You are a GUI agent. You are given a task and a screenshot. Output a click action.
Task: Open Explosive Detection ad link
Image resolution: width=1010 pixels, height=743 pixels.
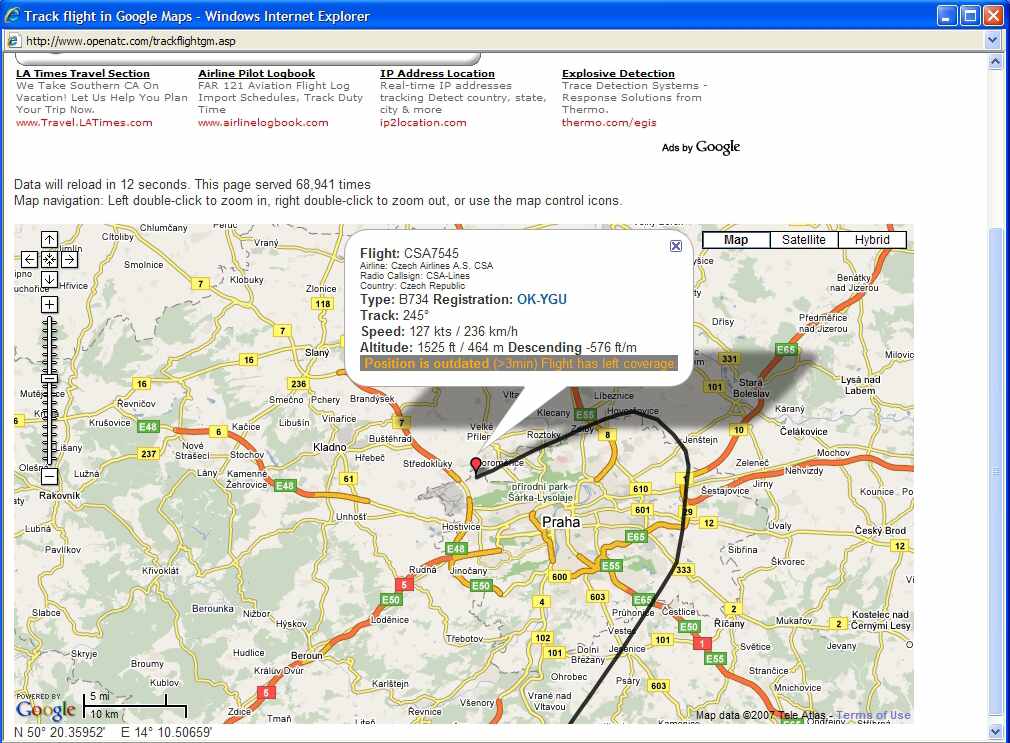618,73
